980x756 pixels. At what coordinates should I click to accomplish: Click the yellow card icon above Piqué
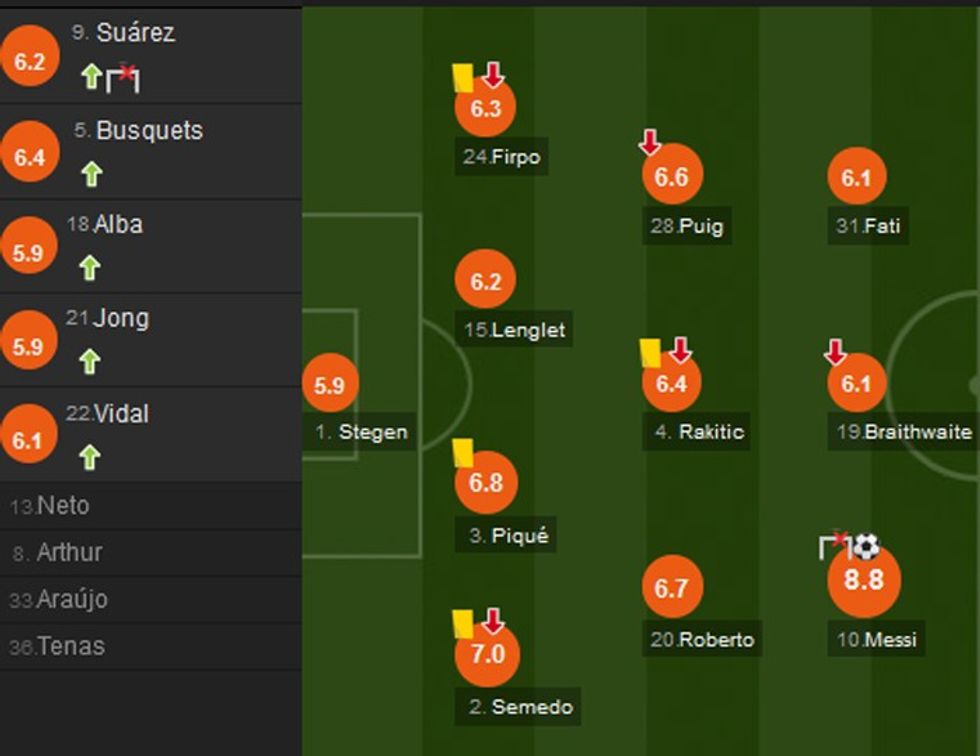(462, 452)
